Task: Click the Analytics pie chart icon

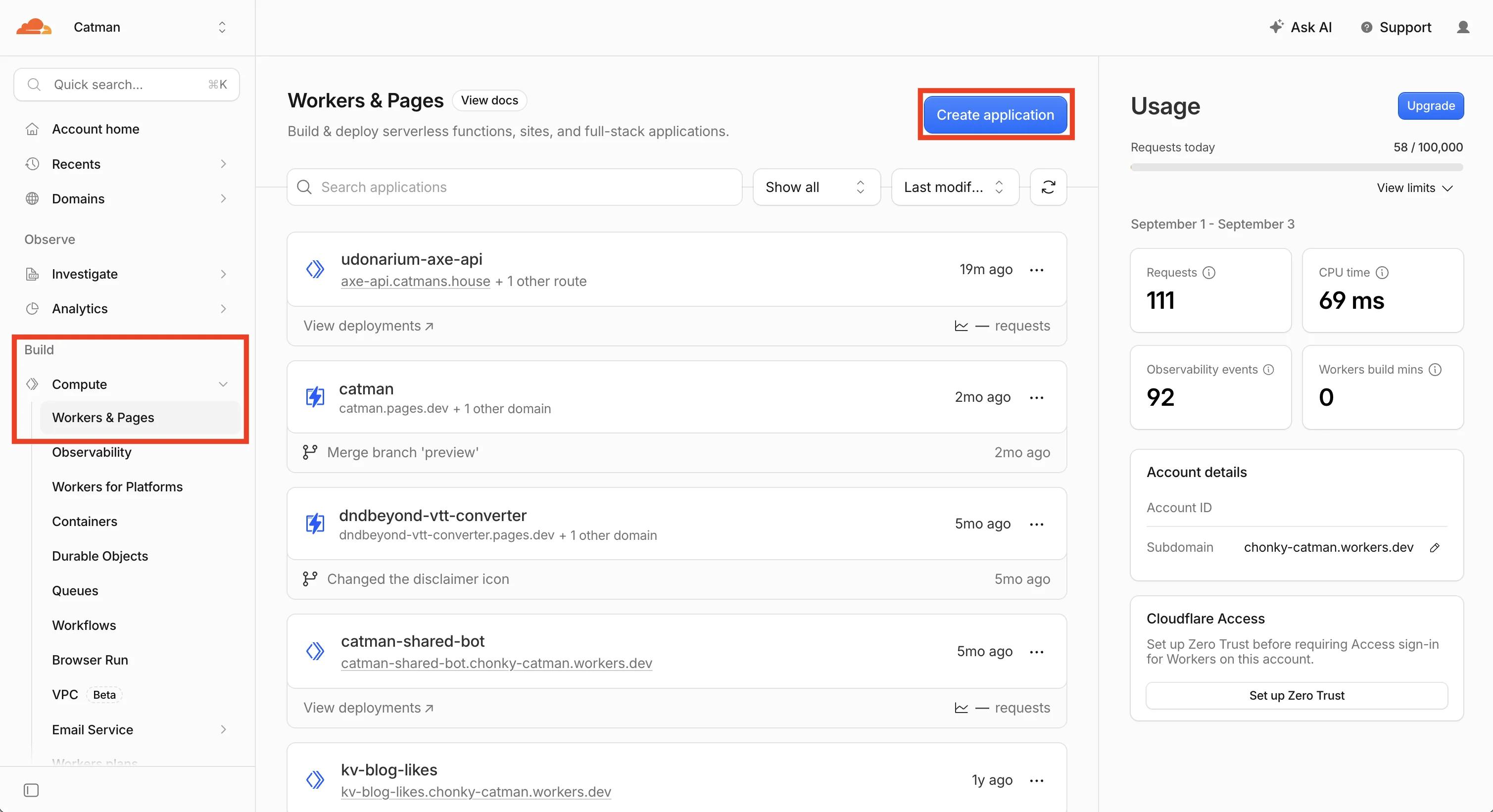Action: point(33,308)
